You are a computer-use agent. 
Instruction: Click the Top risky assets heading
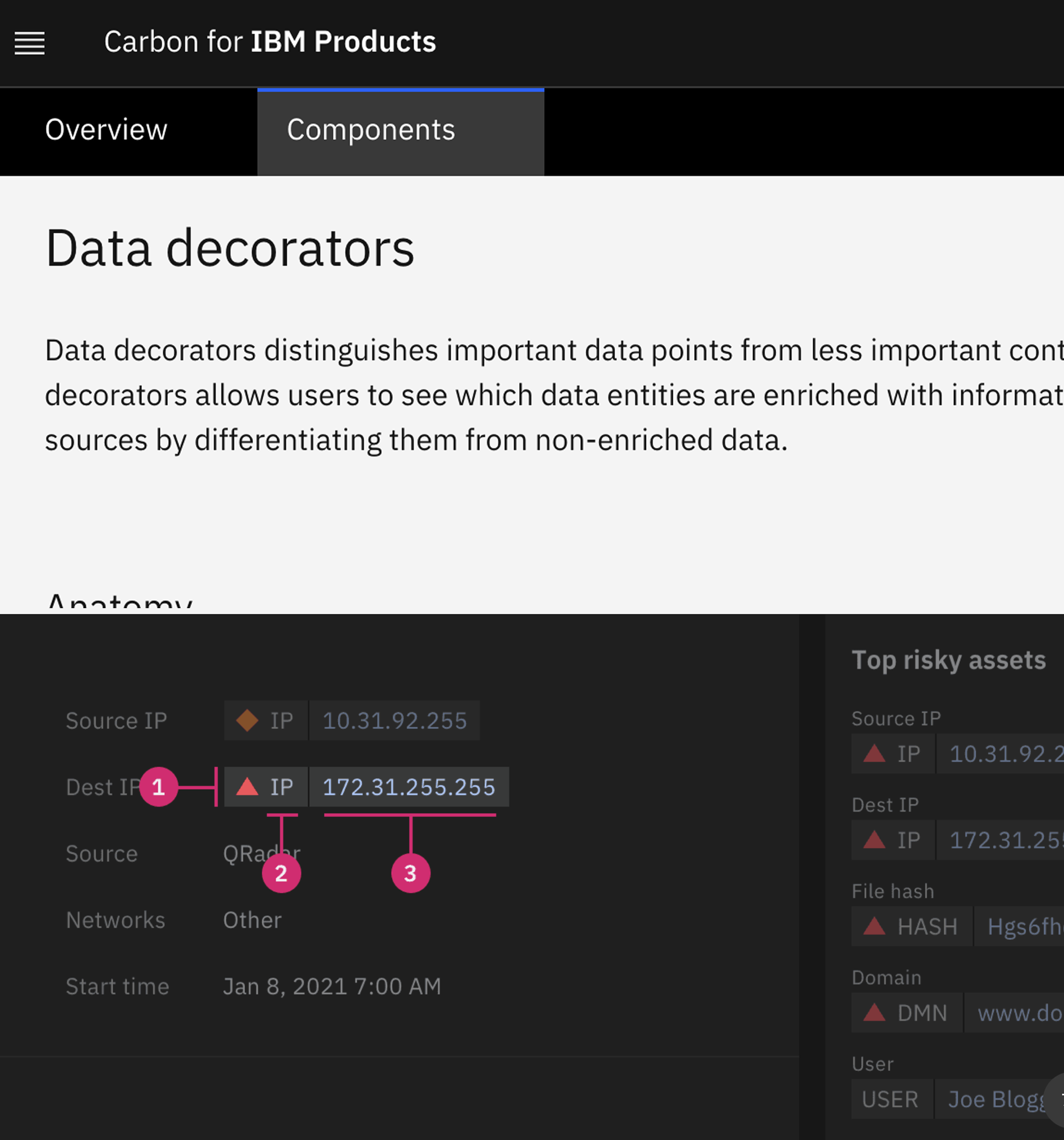tap(948, 660)
